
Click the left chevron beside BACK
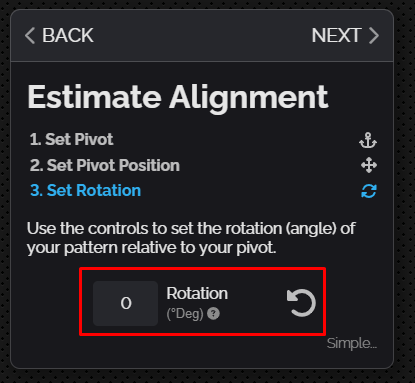coord(30,36)
